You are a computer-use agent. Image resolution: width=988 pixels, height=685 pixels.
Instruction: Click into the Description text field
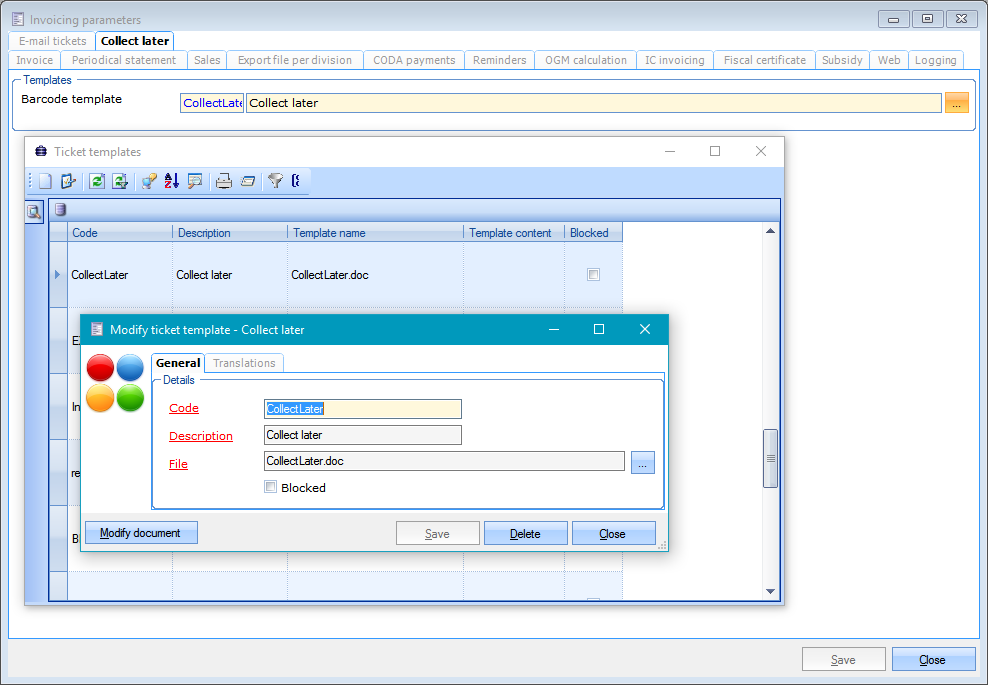pos(362,435)
